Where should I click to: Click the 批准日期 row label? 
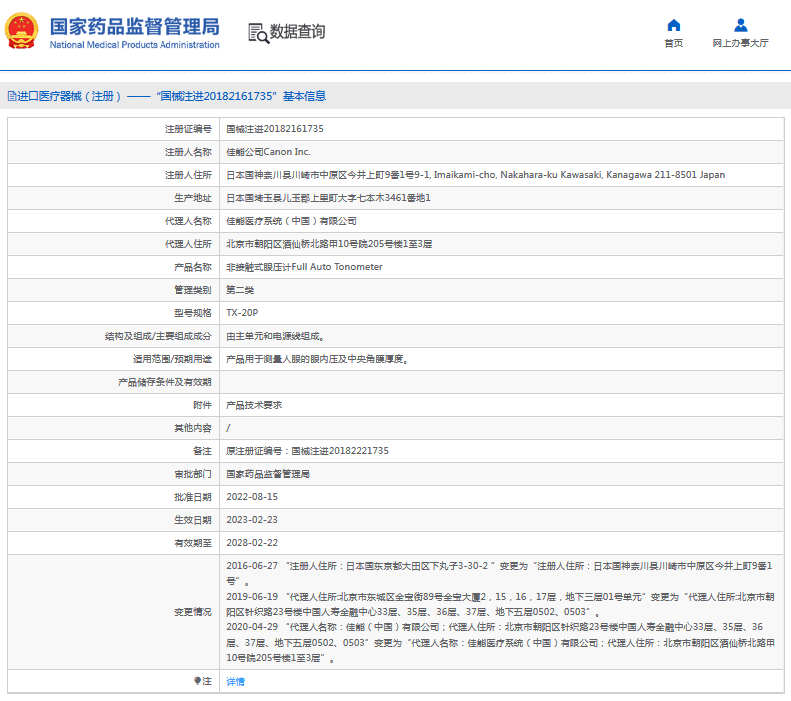193,497
